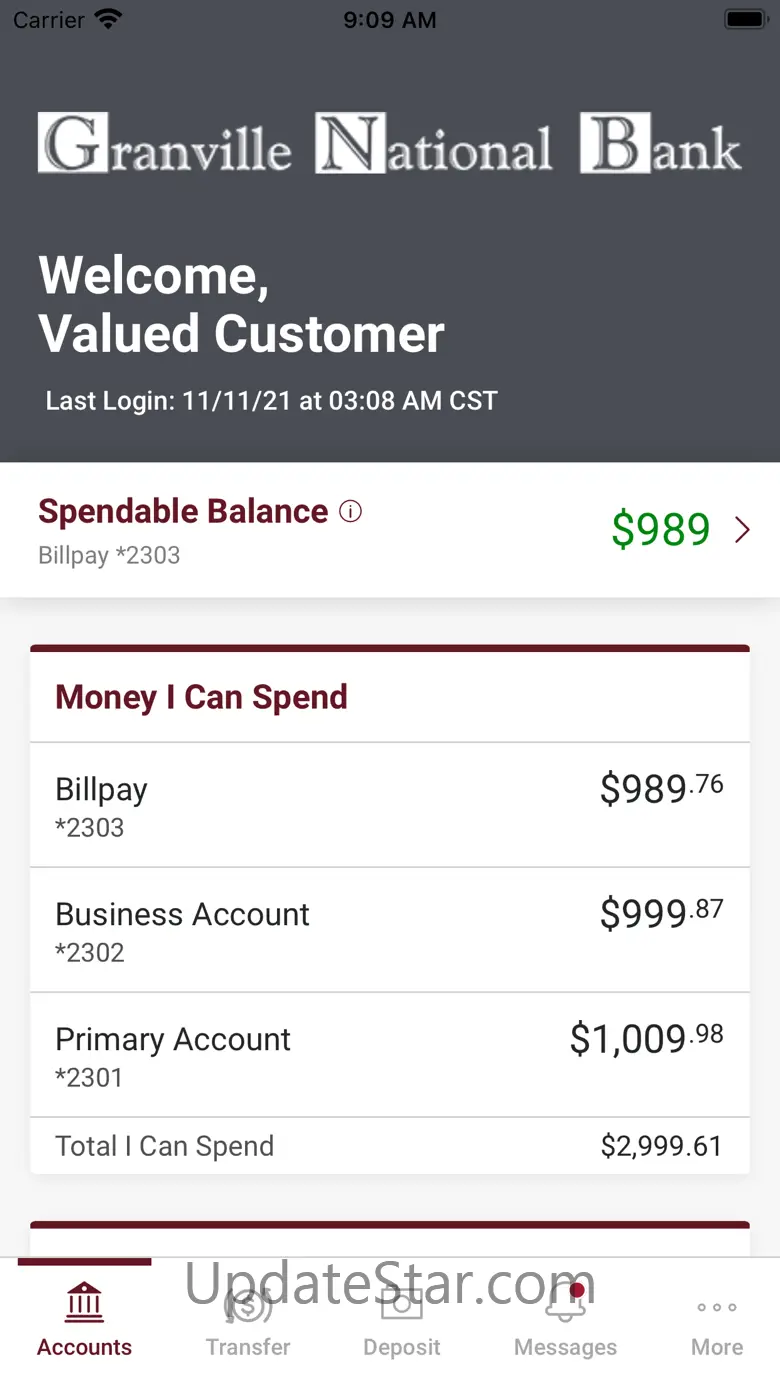Screen dimensions: 780x1387
Task: Open the Transfer dollar icon
Action: click(x=248, y=1305)
